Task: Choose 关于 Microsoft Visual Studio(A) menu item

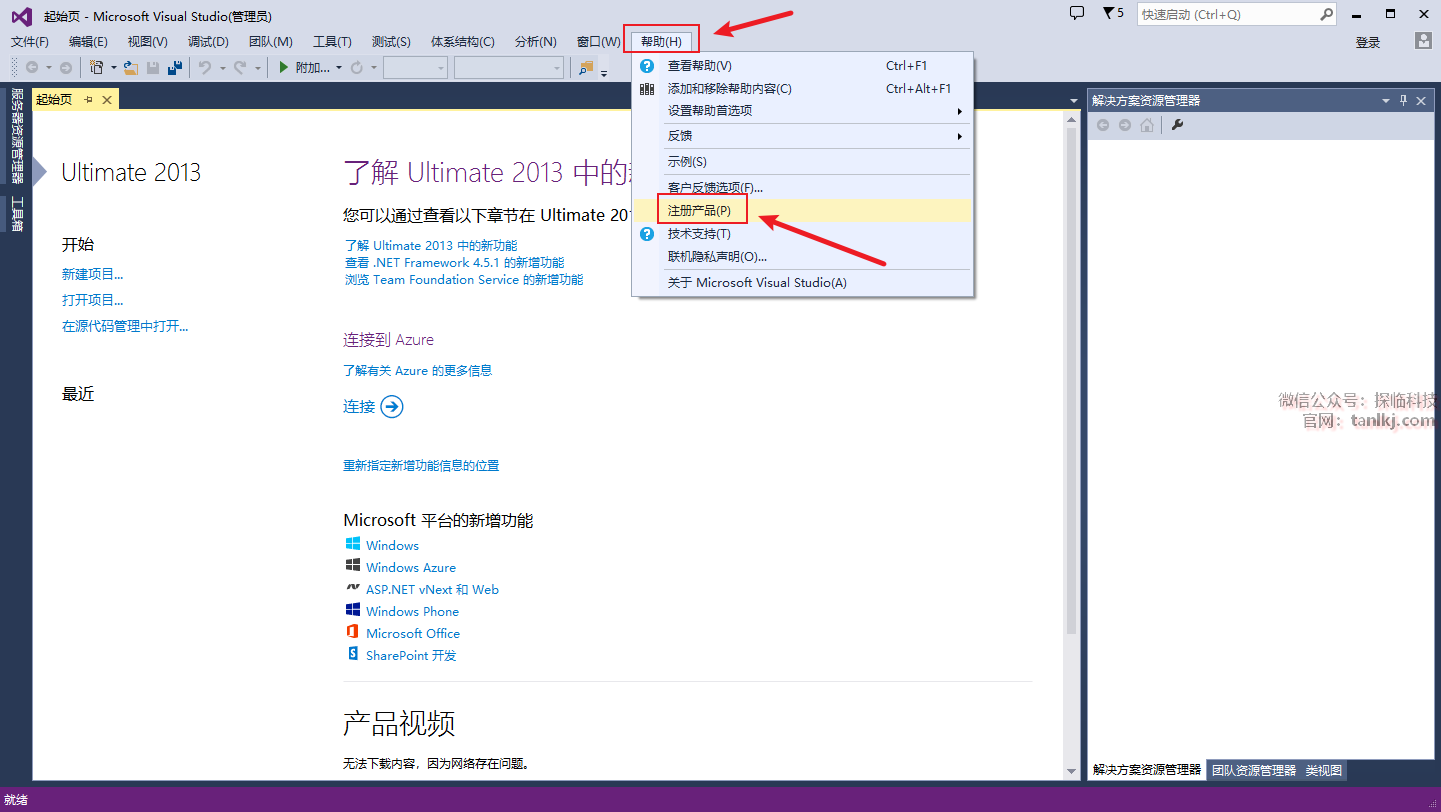Action: point(757,283)
